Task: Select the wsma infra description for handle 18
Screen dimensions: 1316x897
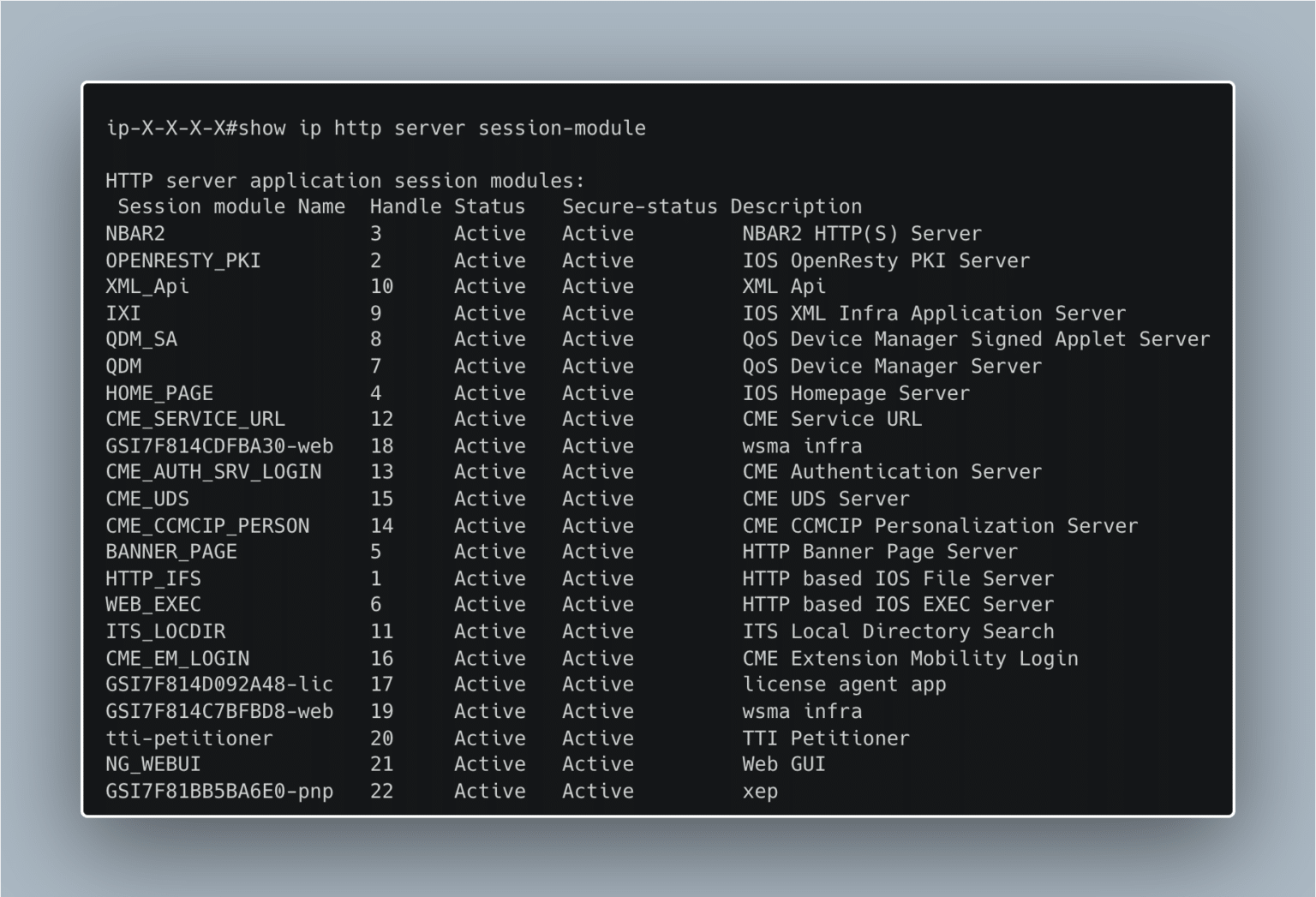Action: coord(802,446)
